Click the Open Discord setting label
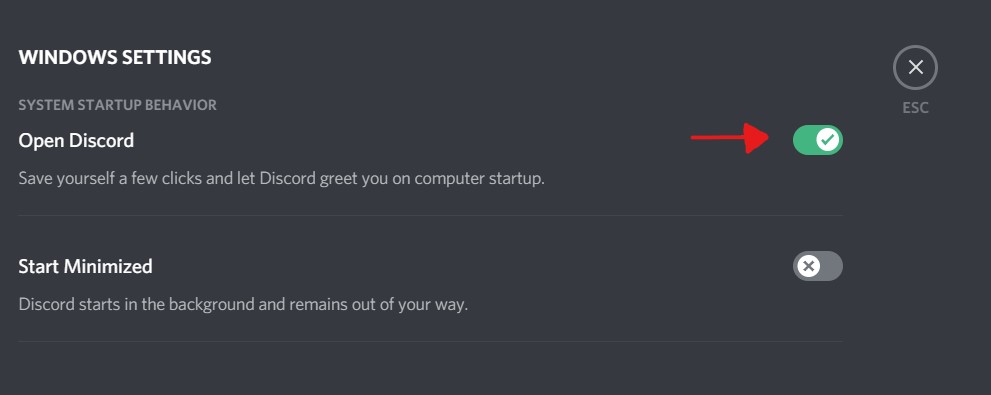991x395 pixels. coord(76,140)
